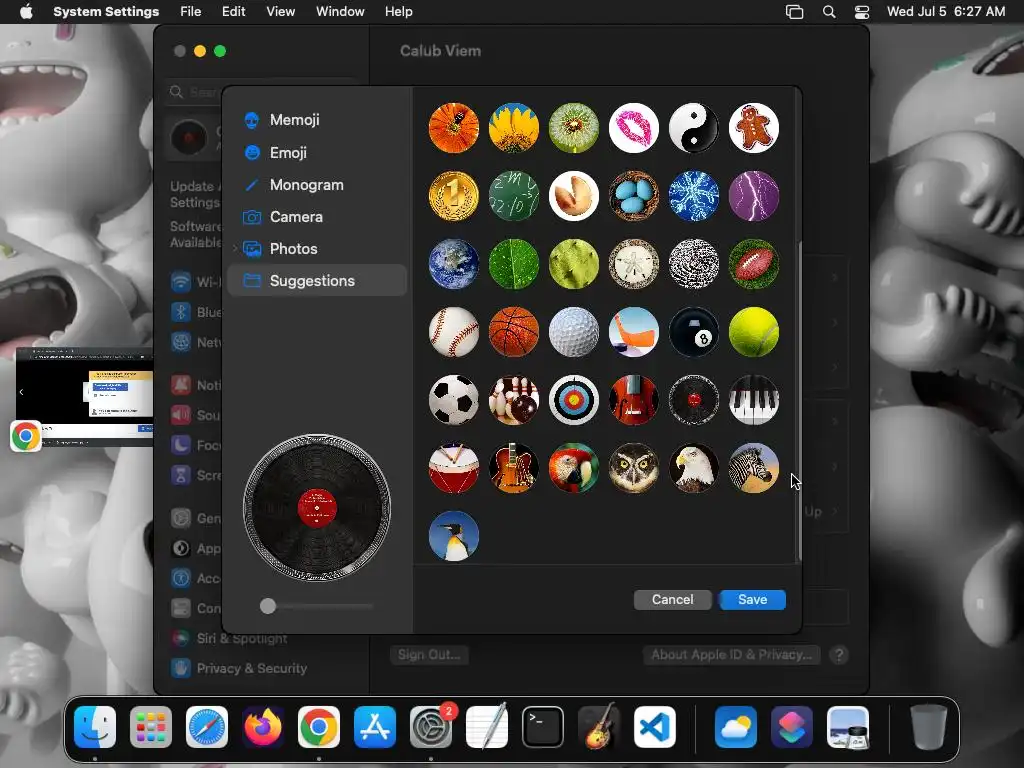Open Spotlight search in the menu bar
This screenshot has width=1024, height=768.
[829, 12]
